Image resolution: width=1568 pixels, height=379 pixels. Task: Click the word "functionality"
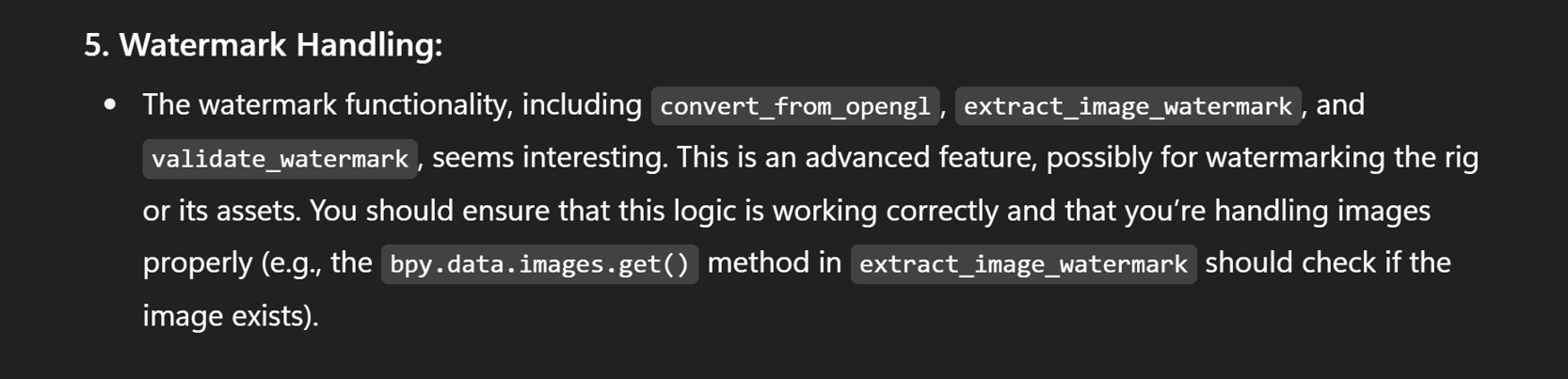[x=428, y=104]
